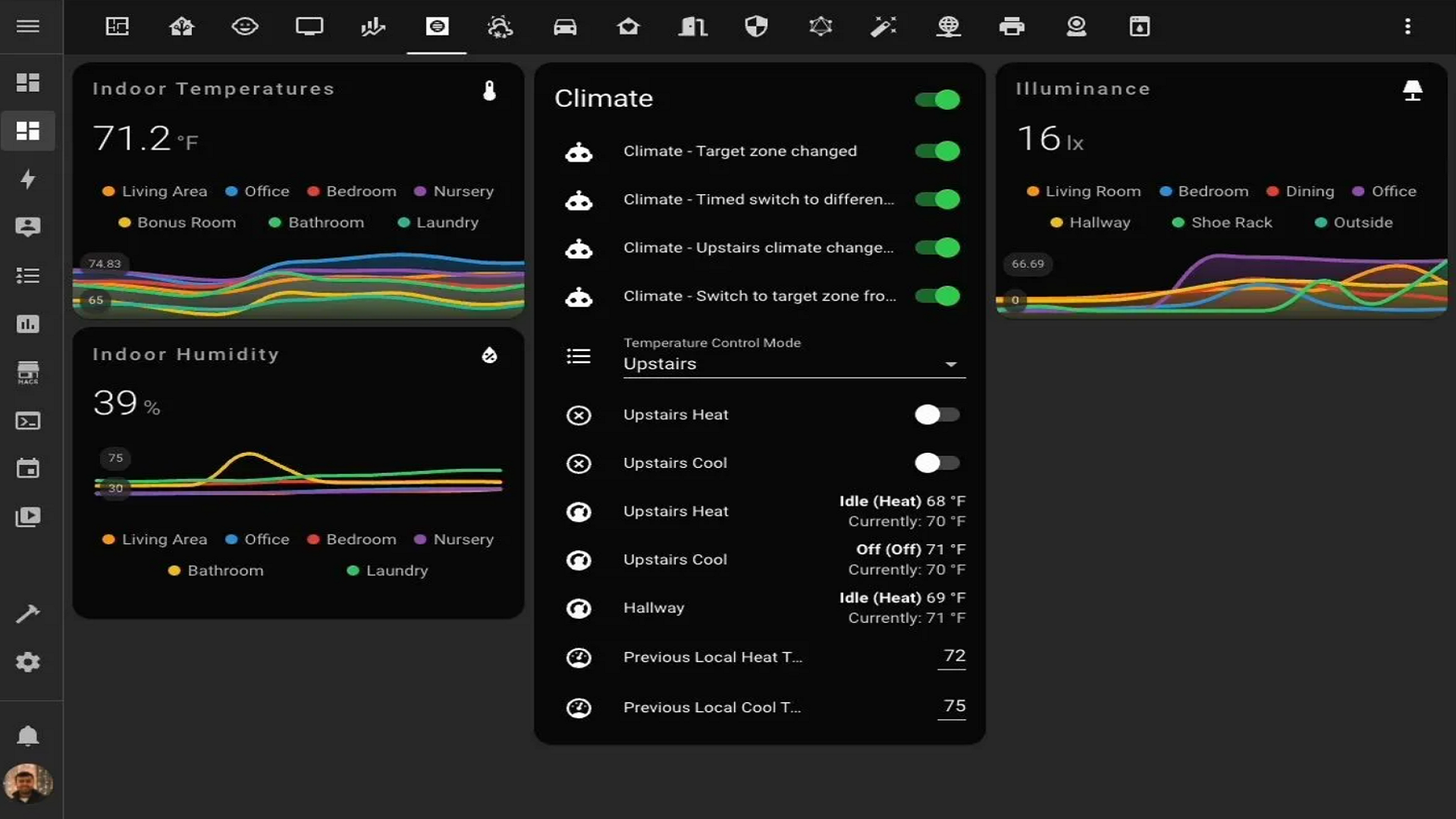Enable the Upstairs Heat switch
The image size is (1456, 819).
point(937,415)
